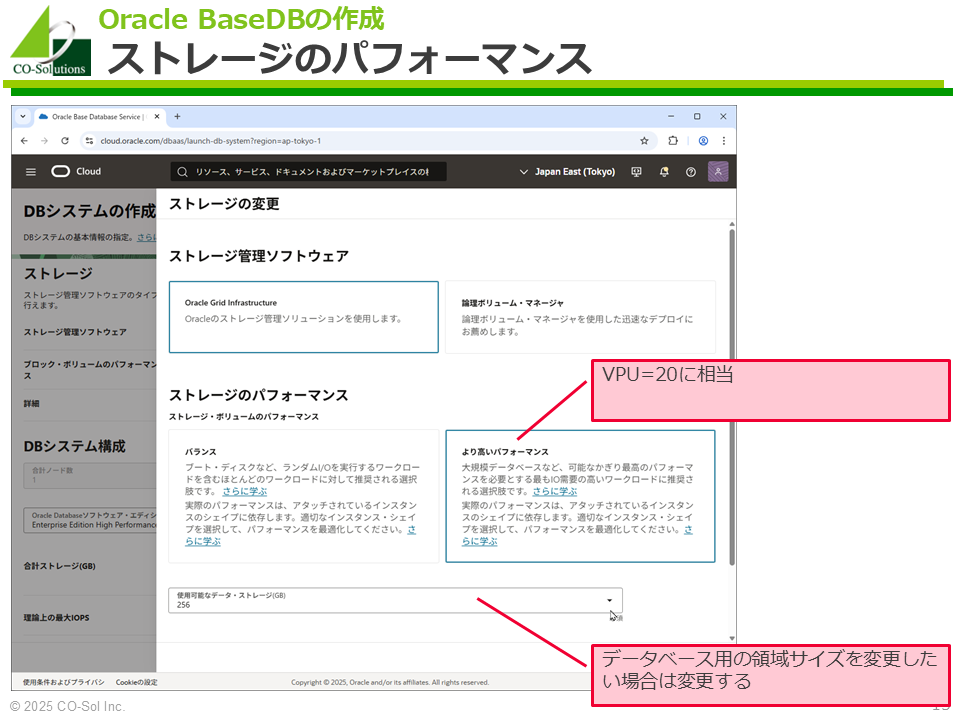Go forward in browser history
Image resolution: width=960 pixels, height=720 pixels.
point(45,141)
